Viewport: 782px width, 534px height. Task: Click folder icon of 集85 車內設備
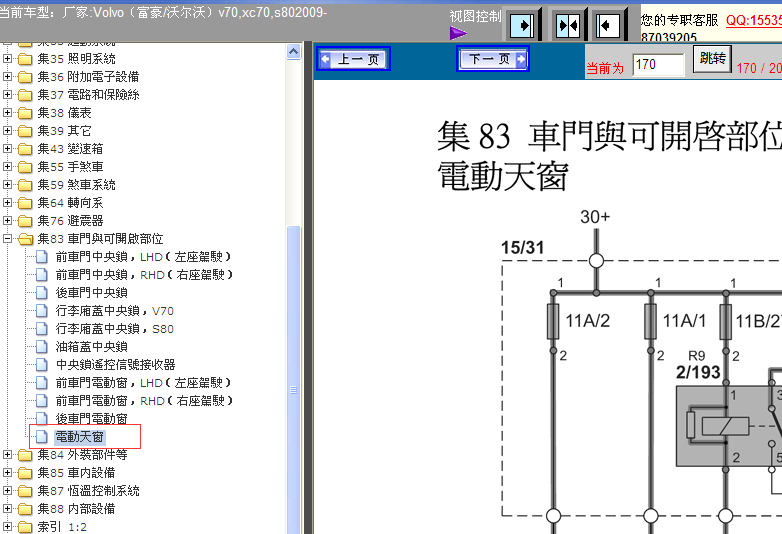tap(25, 473)
